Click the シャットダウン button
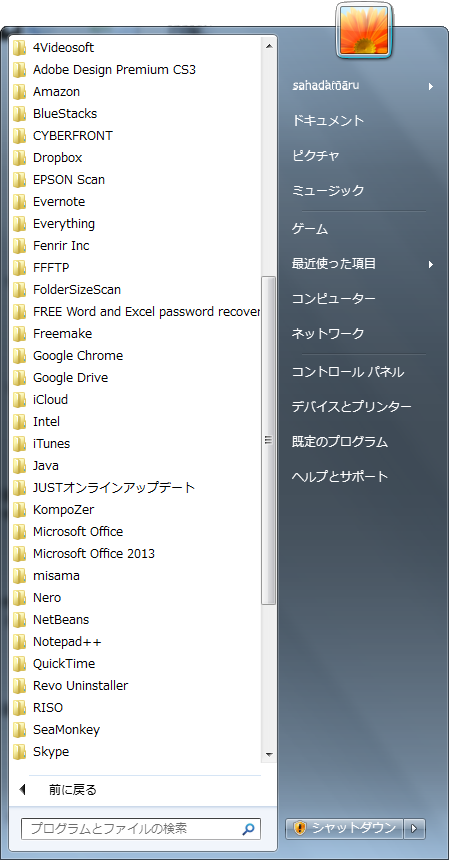Viewport: 449px width, 860px height. pos(345,829)
